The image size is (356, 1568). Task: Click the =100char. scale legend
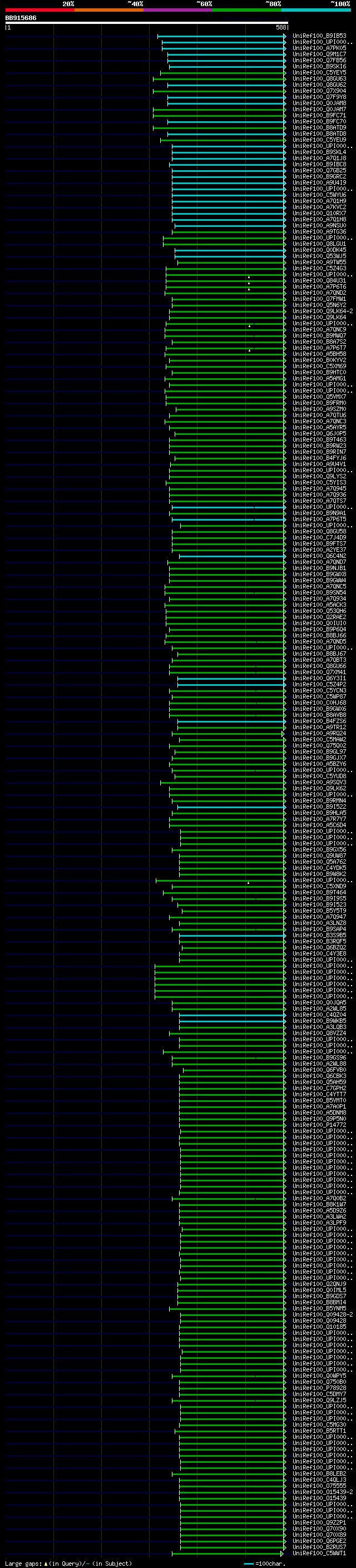(265, 1564)
